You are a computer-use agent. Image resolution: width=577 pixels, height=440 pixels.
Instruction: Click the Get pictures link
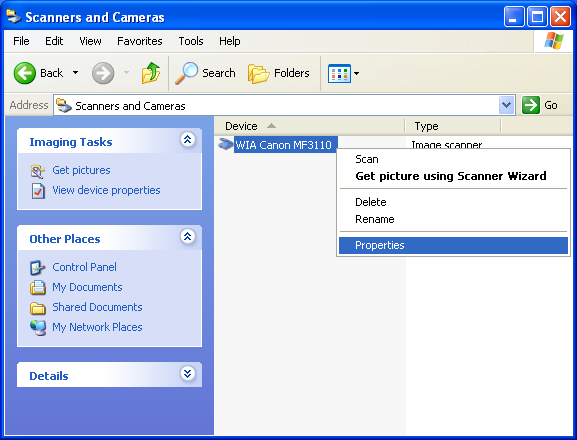tap(81, 170)
